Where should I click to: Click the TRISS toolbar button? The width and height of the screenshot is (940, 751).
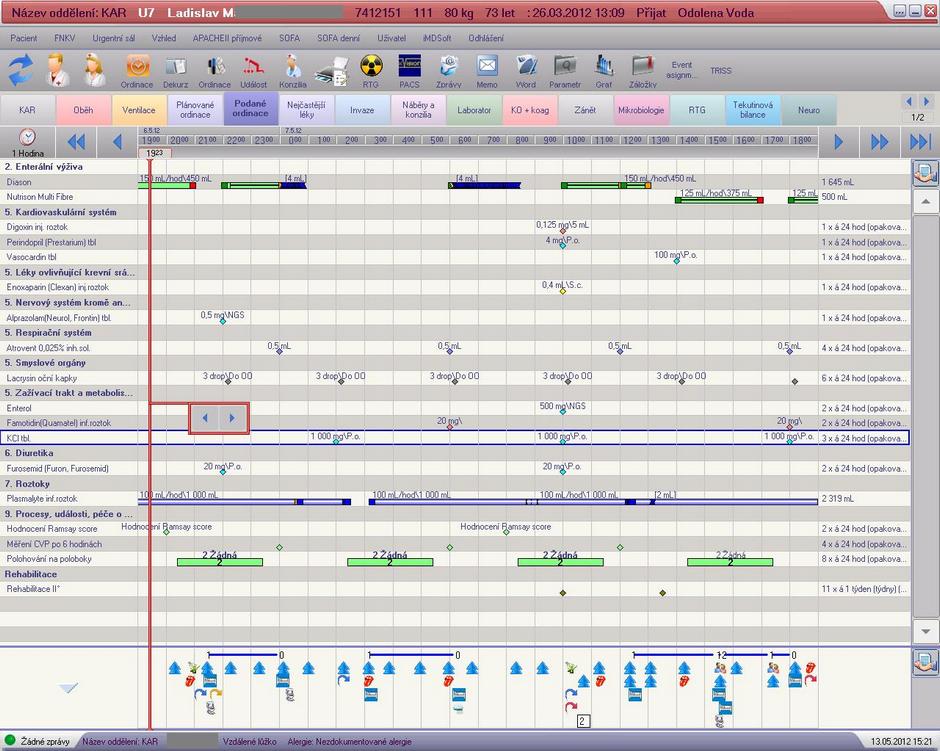point(720,71)
